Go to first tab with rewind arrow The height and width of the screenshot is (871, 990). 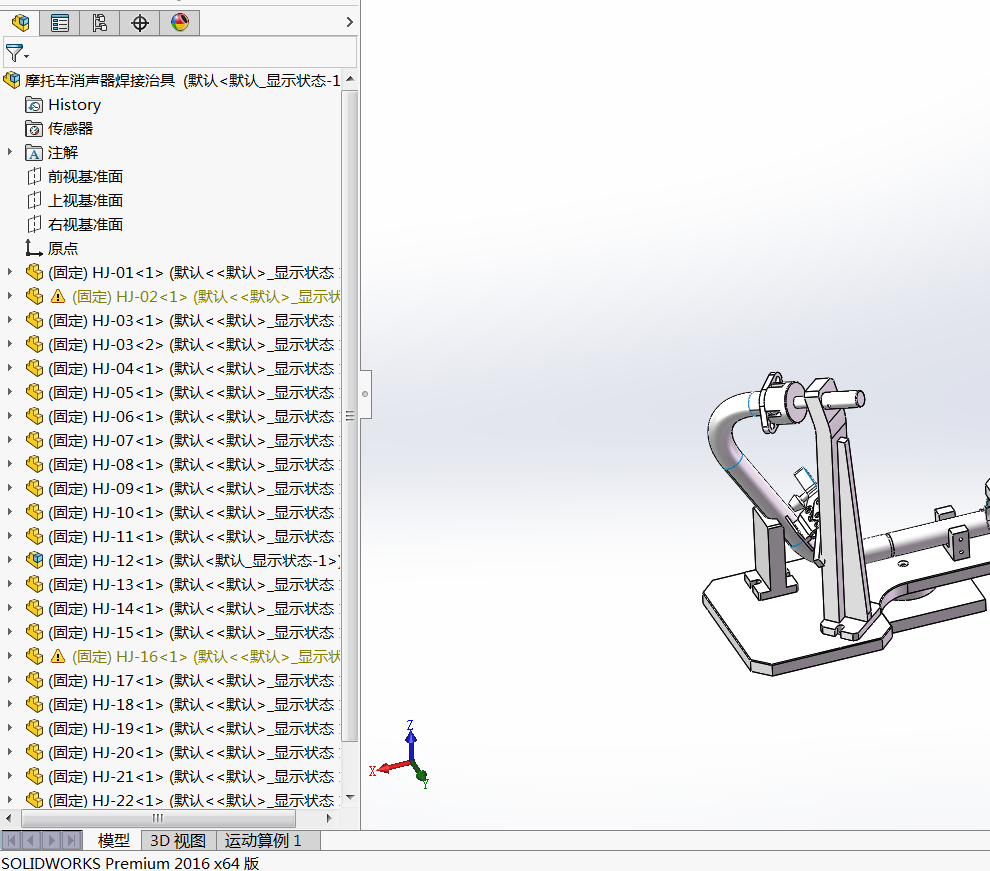tap(11, 840)
